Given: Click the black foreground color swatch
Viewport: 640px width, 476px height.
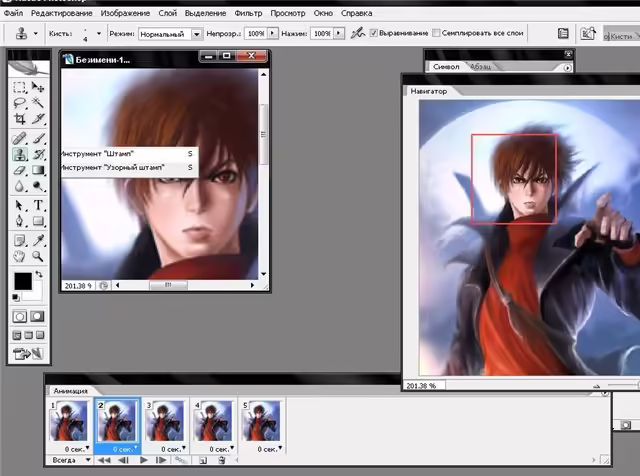Looking at the screenshot, I should coord(23,281).
